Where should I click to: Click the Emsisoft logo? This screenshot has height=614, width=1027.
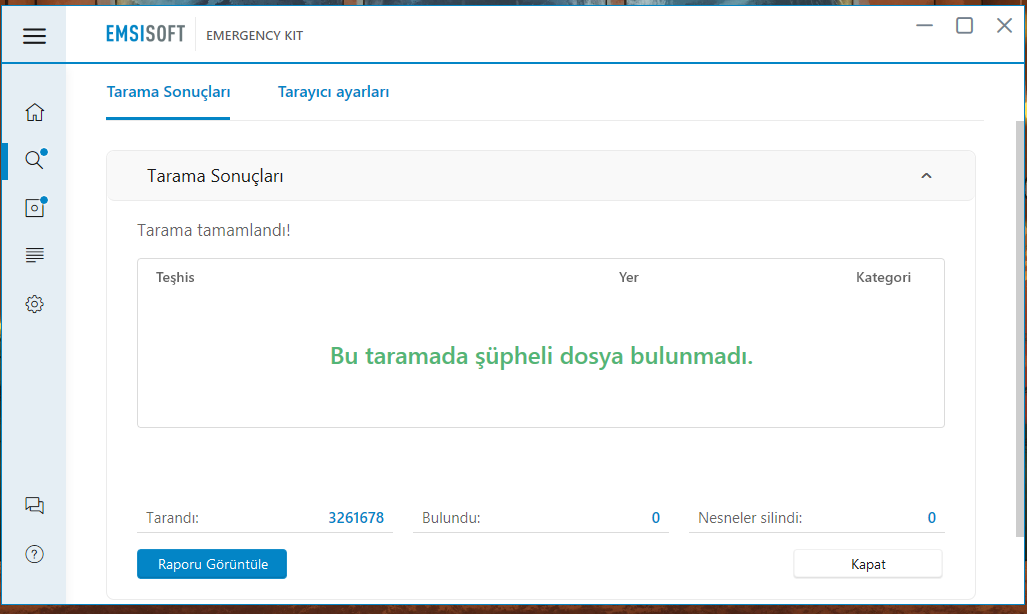click(x=145, y=34)
